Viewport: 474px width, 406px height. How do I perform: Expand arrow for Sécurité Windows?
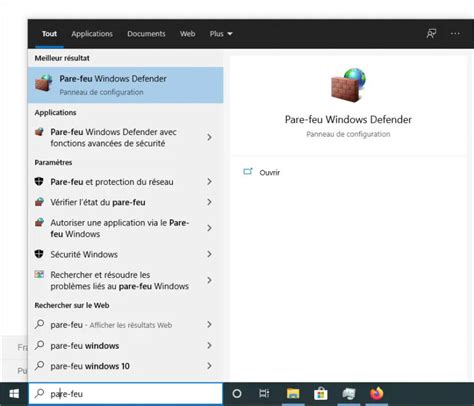click(x=209, y=254)
